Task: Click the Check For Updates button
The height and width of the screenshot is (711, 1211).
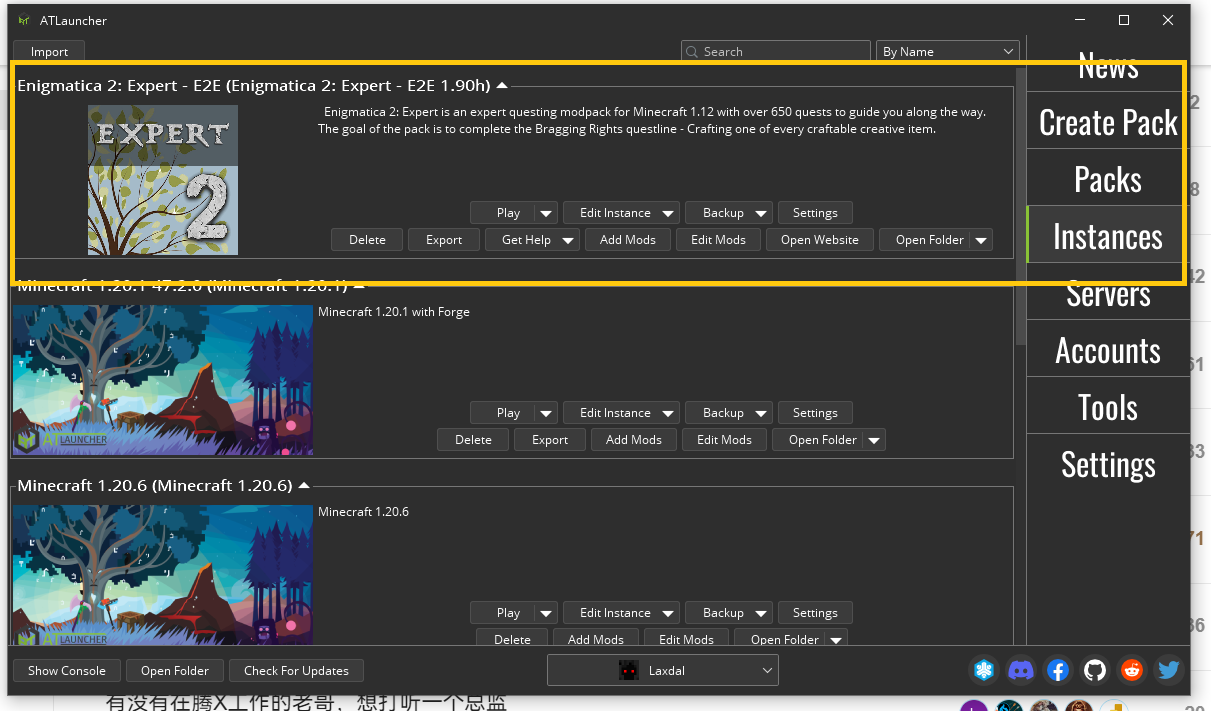Action: click(x=297, y=671)
